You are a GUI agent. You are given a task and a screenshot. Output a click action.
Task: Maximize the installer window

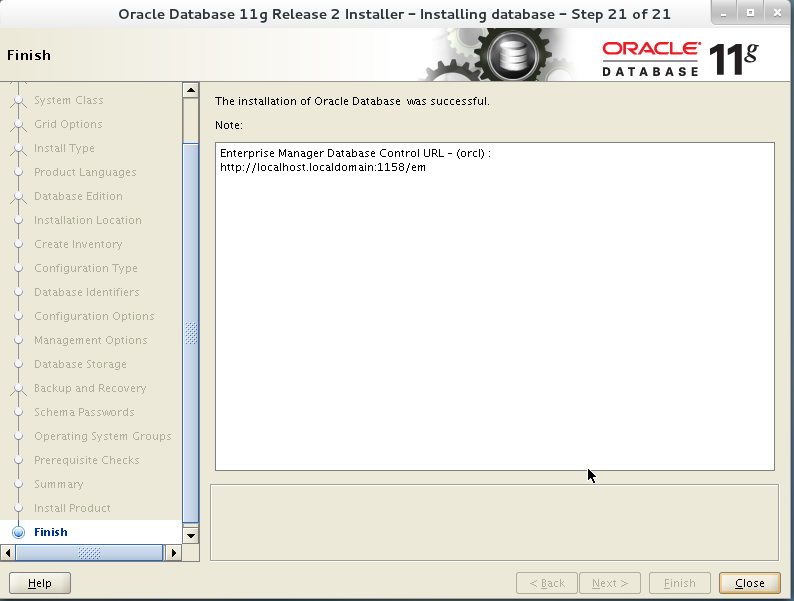[x=750, y=13]
